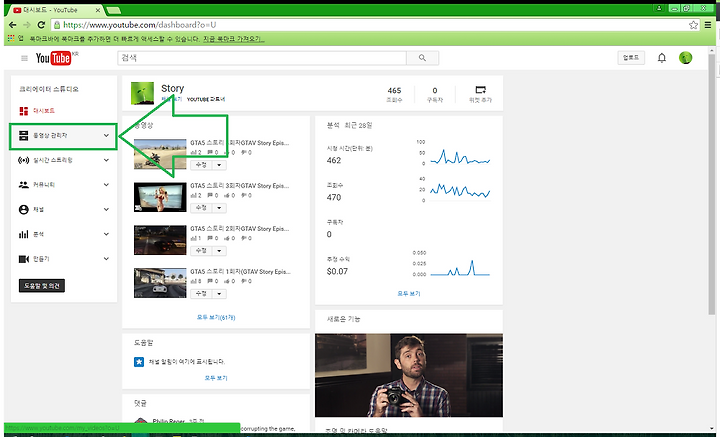
Task: Click 모두 보기(61개) videos link
Action: click(x=216, y=317)
